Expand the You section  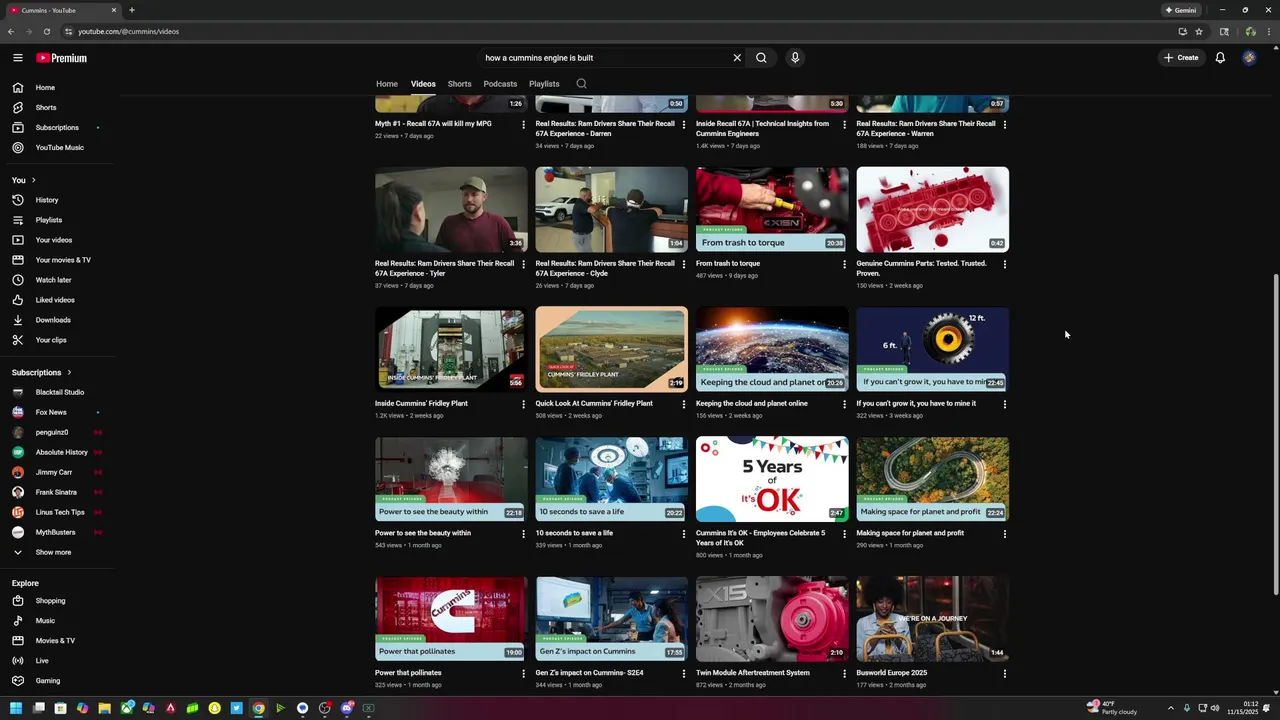point(24,180)
